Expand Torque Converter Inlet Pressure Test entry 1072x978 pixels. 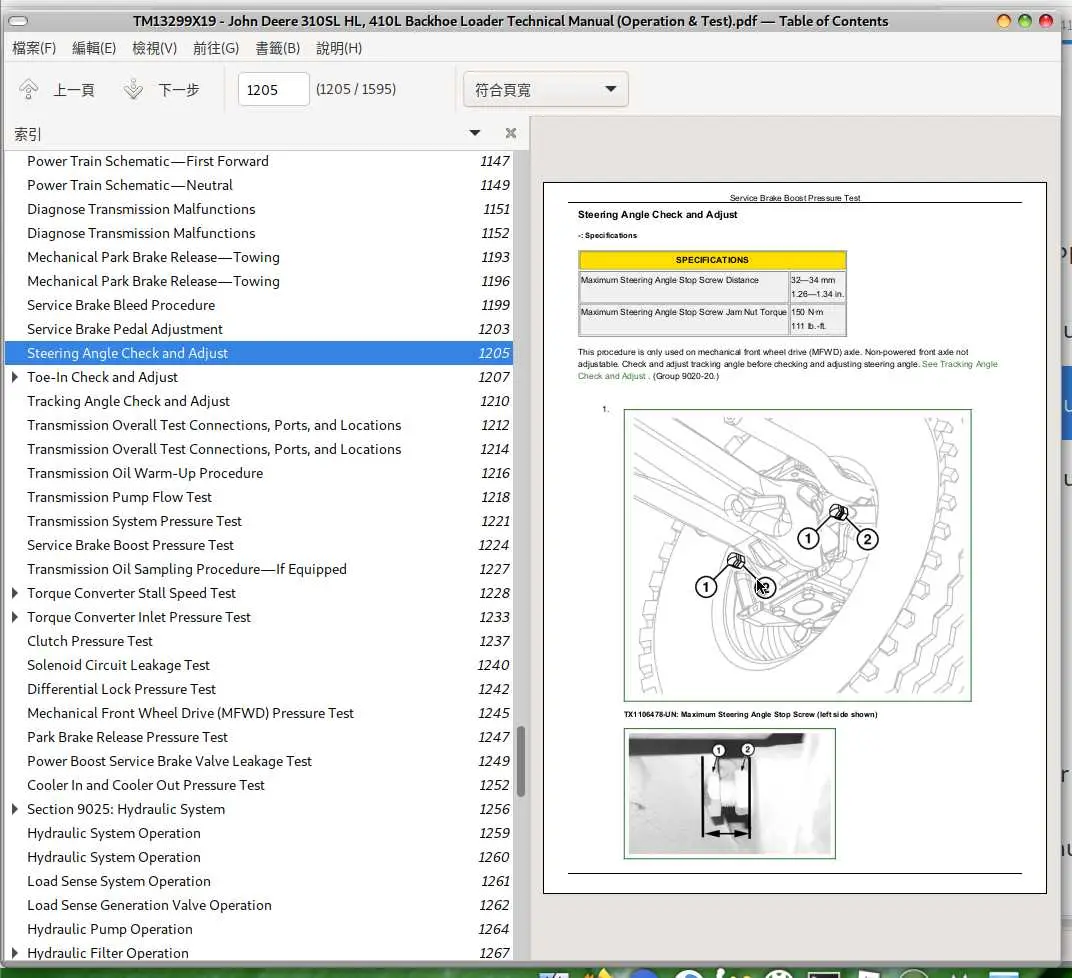point(14,616)
